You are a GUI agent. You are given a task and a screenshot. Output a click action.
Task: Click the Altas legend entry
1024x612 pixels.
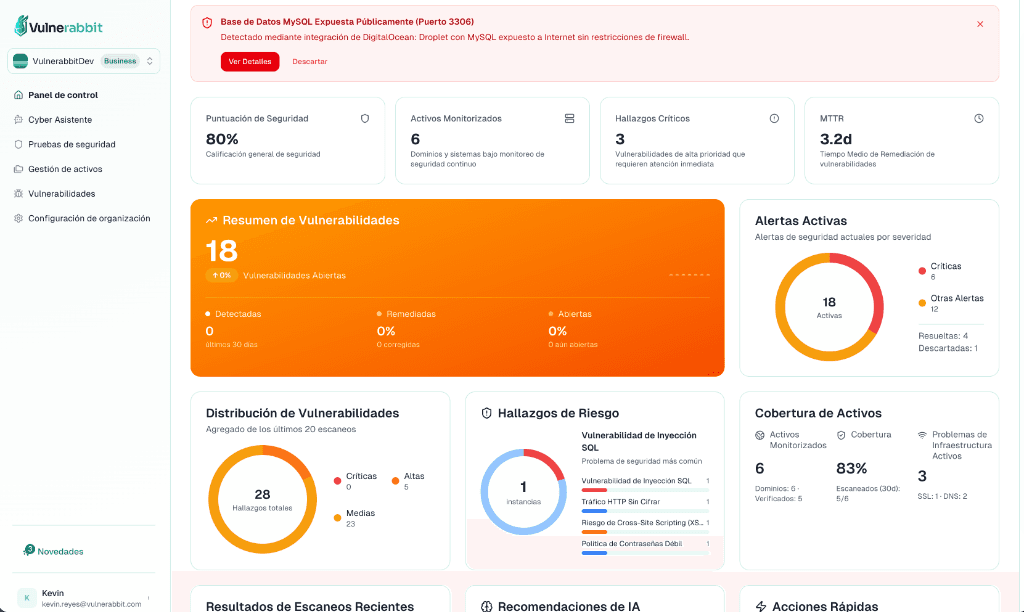408,480
